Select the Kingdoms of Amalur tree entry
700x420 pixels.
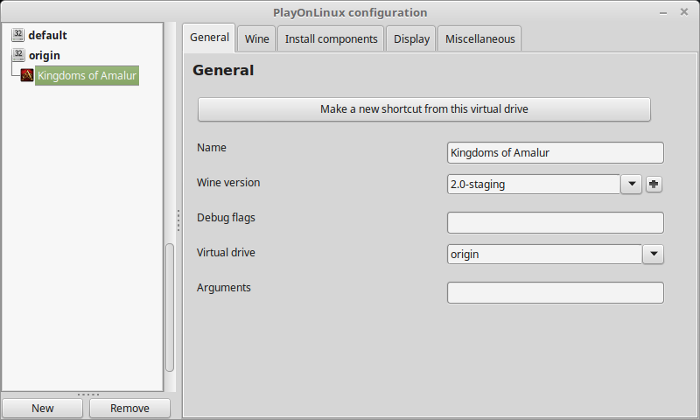pyautogui.click(x=87, y=75)
